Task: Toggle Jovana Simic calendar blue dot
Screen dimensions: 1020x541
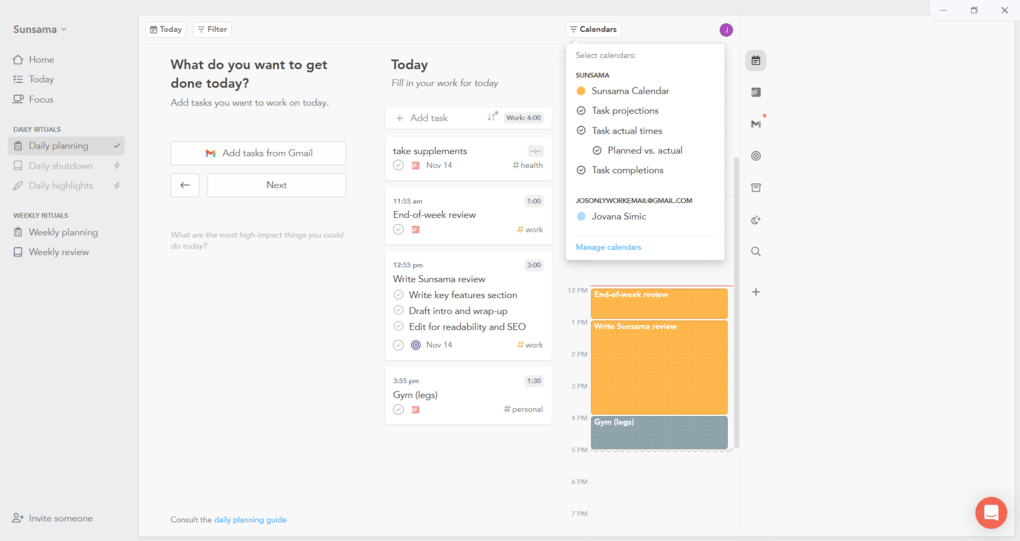Action: click(581, 217)
